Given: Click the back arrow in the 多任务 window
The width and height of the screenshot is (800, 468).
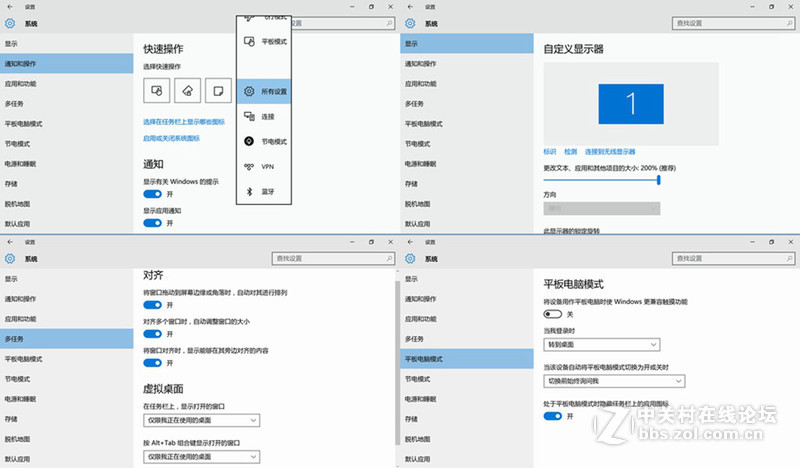Looking at the screenshot, I should pos(10,242).
